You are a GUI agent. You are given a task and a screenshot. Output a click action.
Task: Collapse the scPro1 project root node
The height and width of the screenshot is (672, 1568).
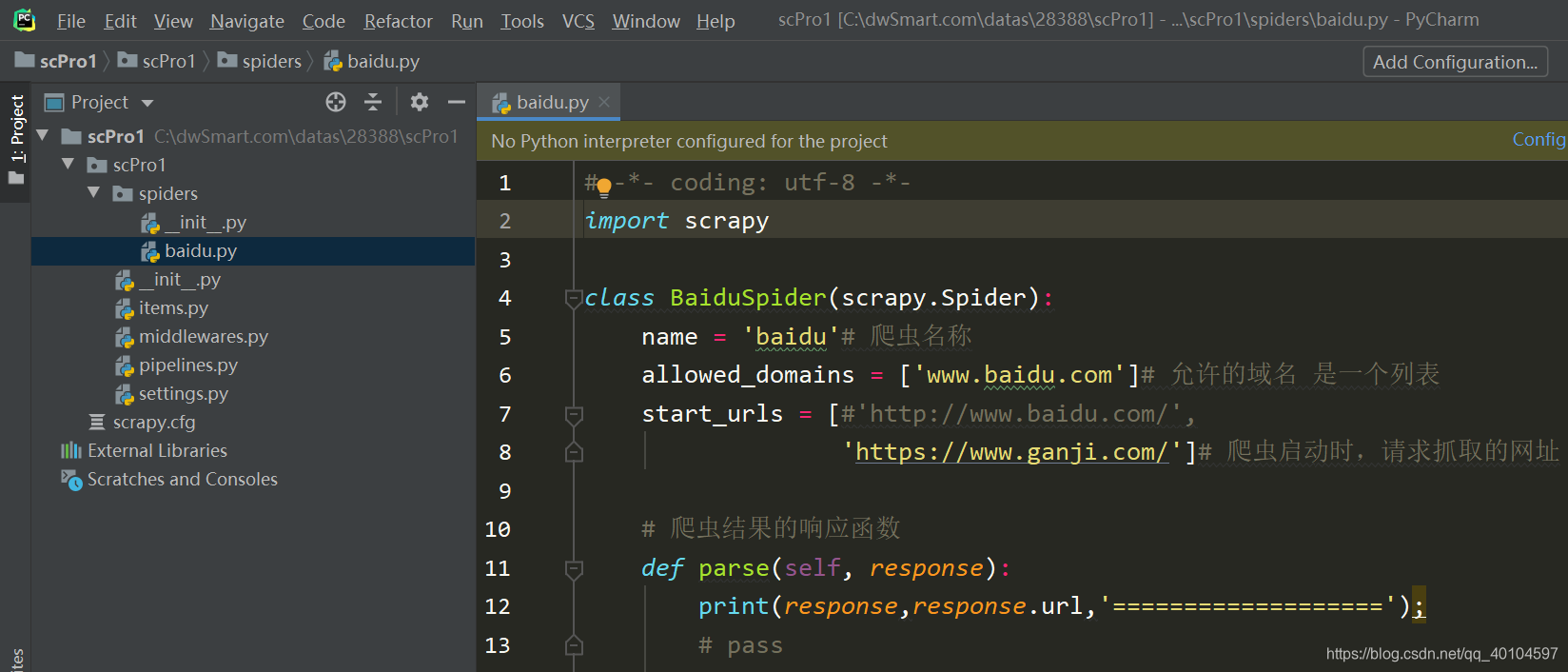(43, 136)
